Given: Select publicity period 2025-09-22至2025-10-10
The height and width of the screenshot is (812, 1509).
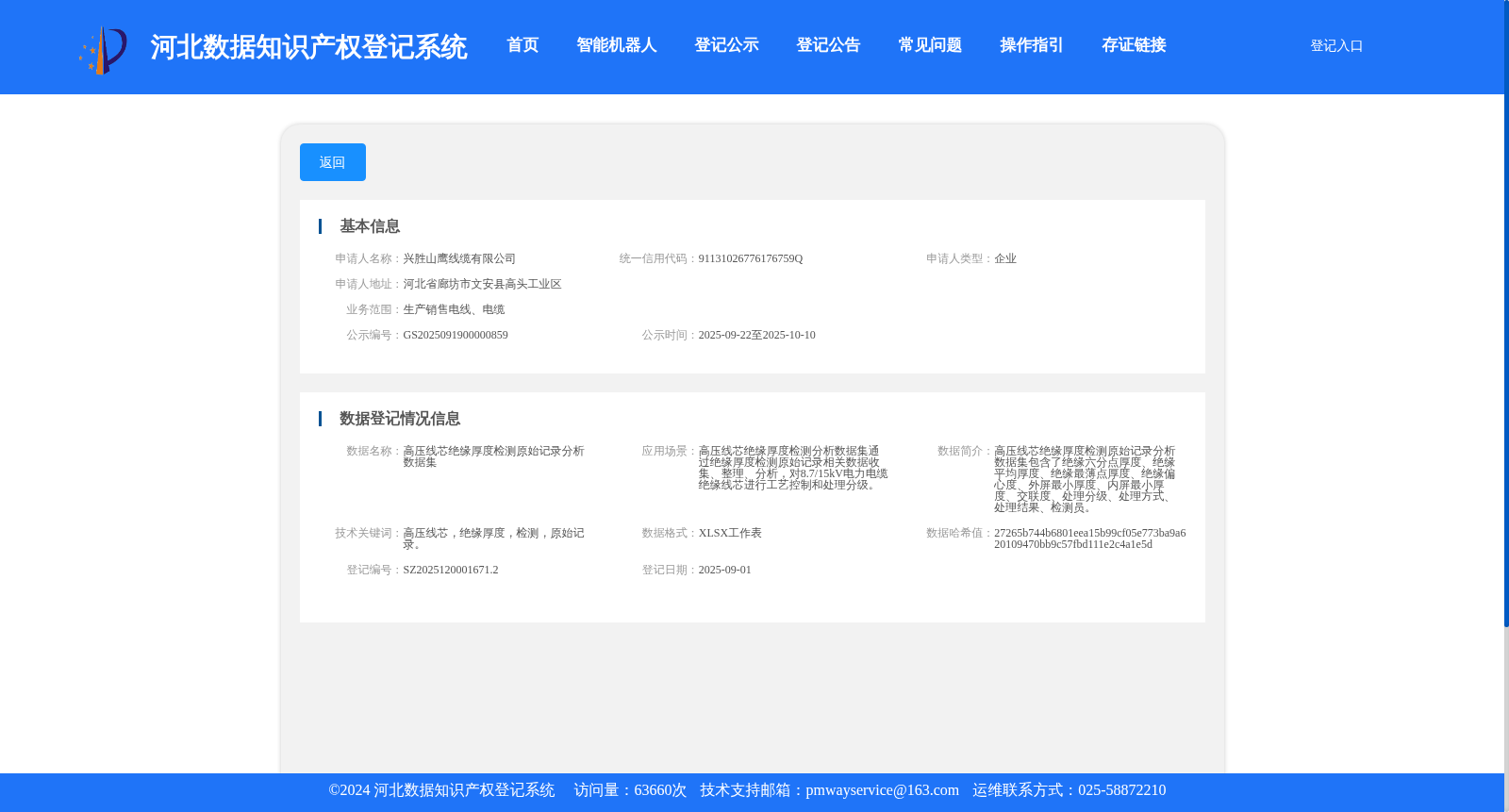Looking at the screenshot, I should click(x=757, y=335).
